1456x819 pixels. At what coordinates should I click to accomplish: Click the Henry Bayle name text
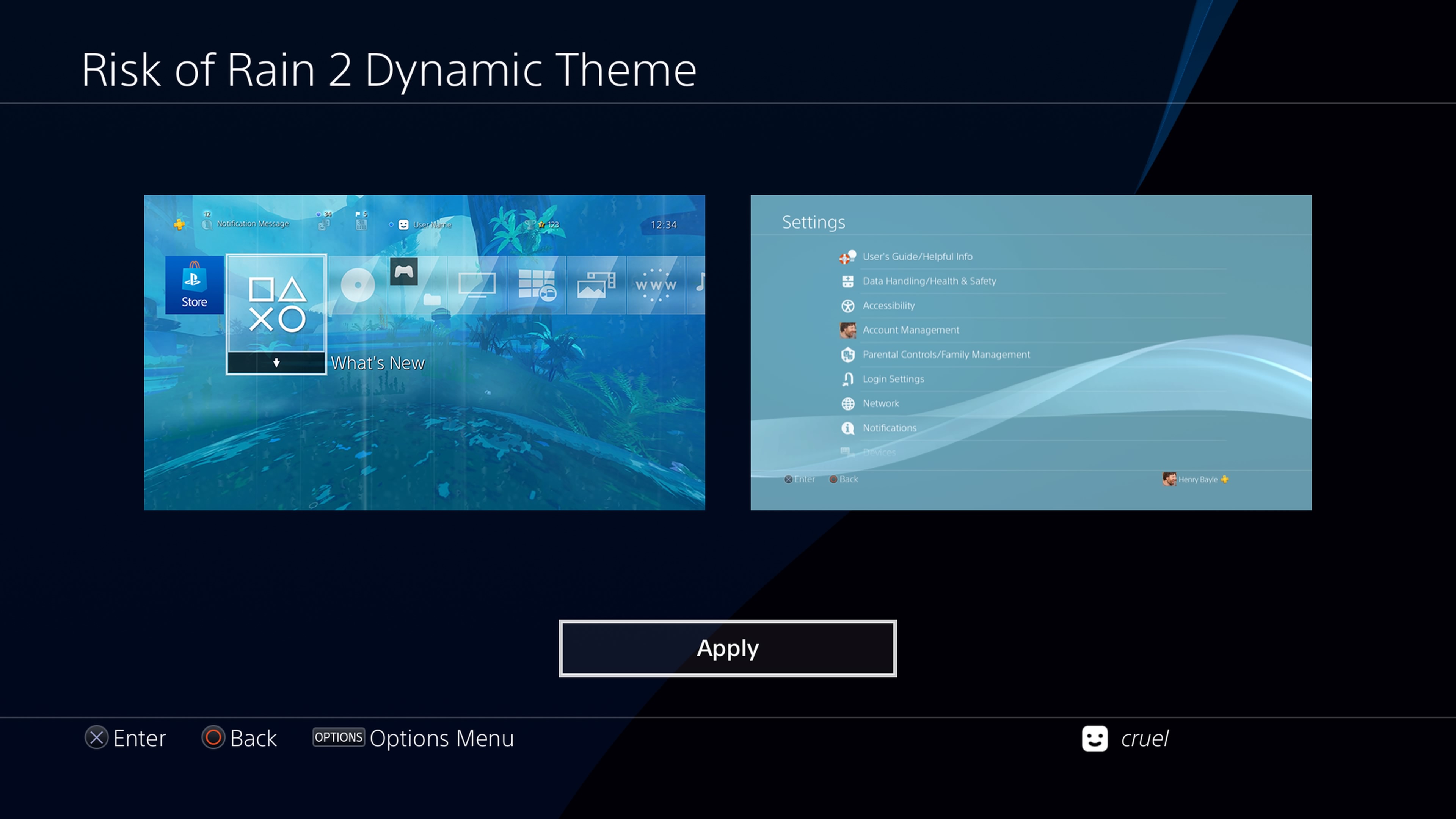point(1198,479)
